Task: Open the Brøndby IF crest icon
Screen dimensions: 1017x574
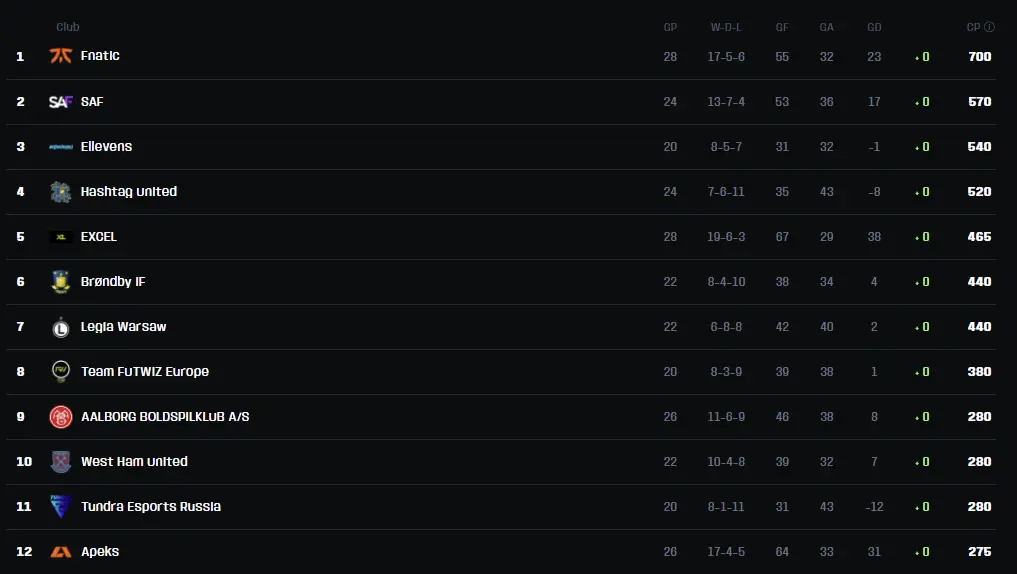Action: point(61,282)
